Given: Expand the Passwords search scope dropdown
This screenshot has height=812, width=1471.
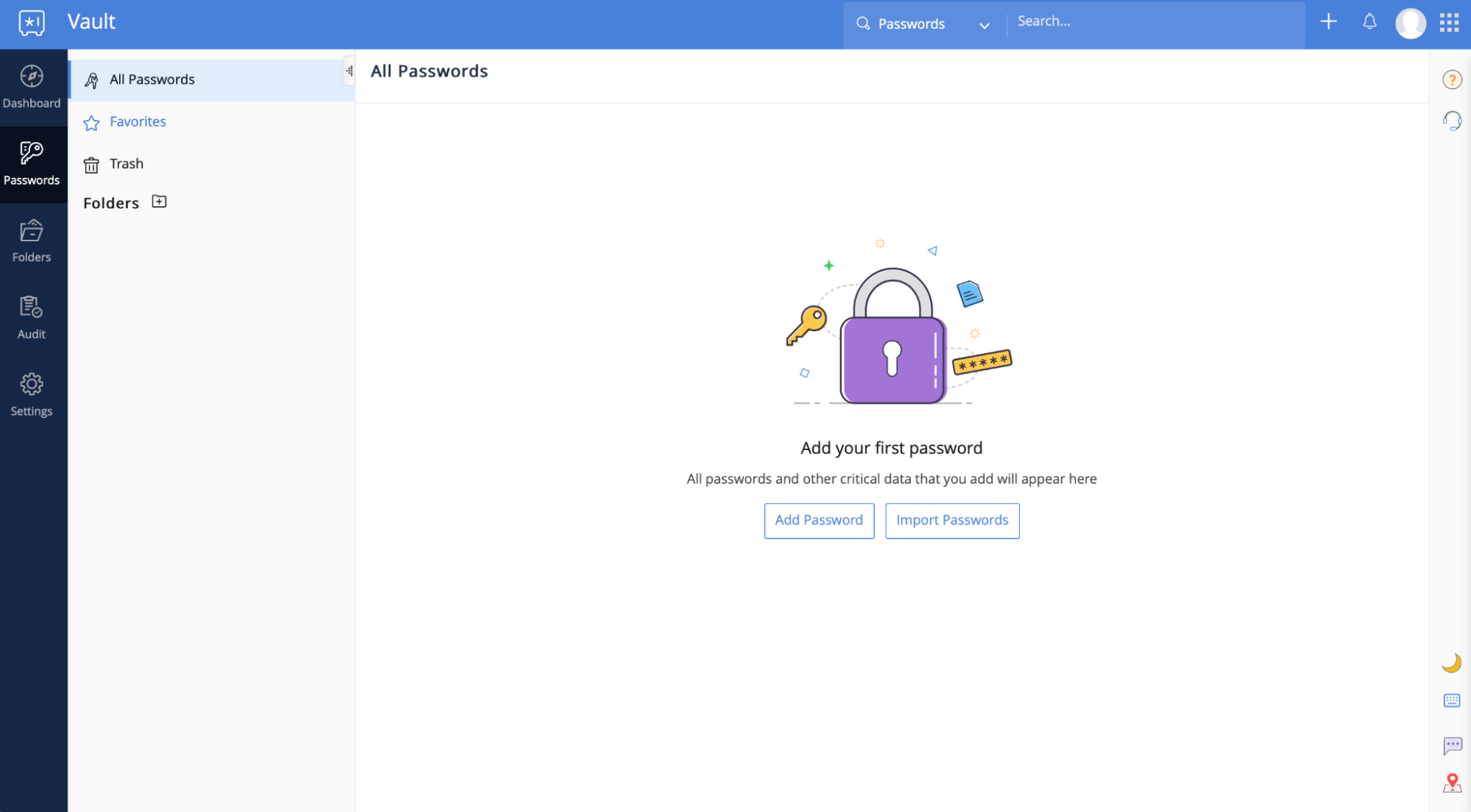Looking at the screenshot, I should 984,24.
